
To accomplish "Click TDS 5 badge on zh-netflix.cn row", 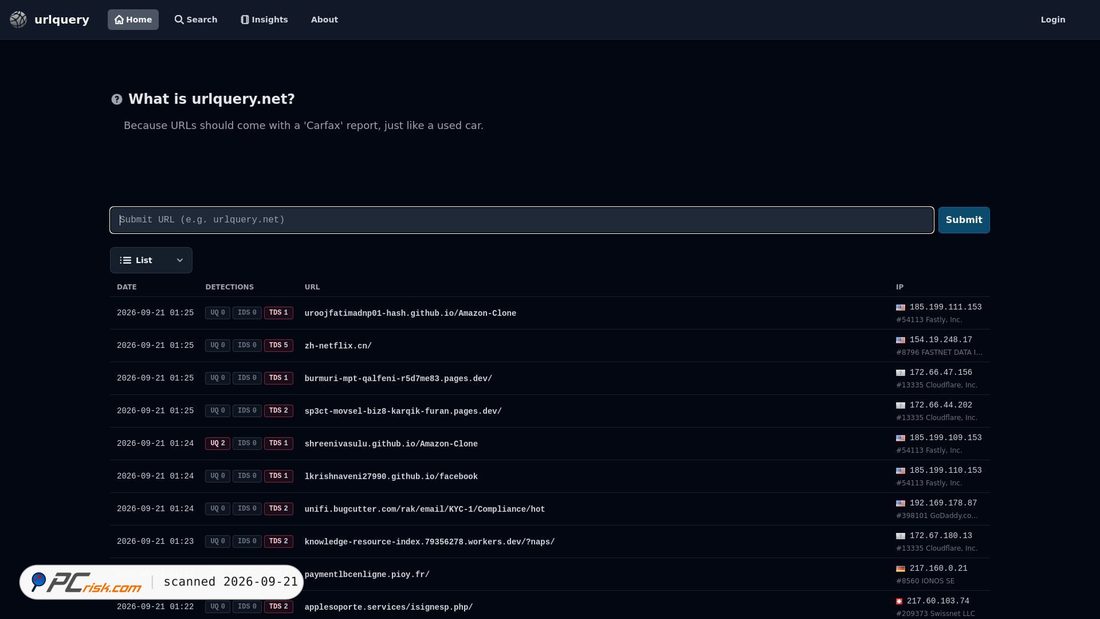I will 279,345.
